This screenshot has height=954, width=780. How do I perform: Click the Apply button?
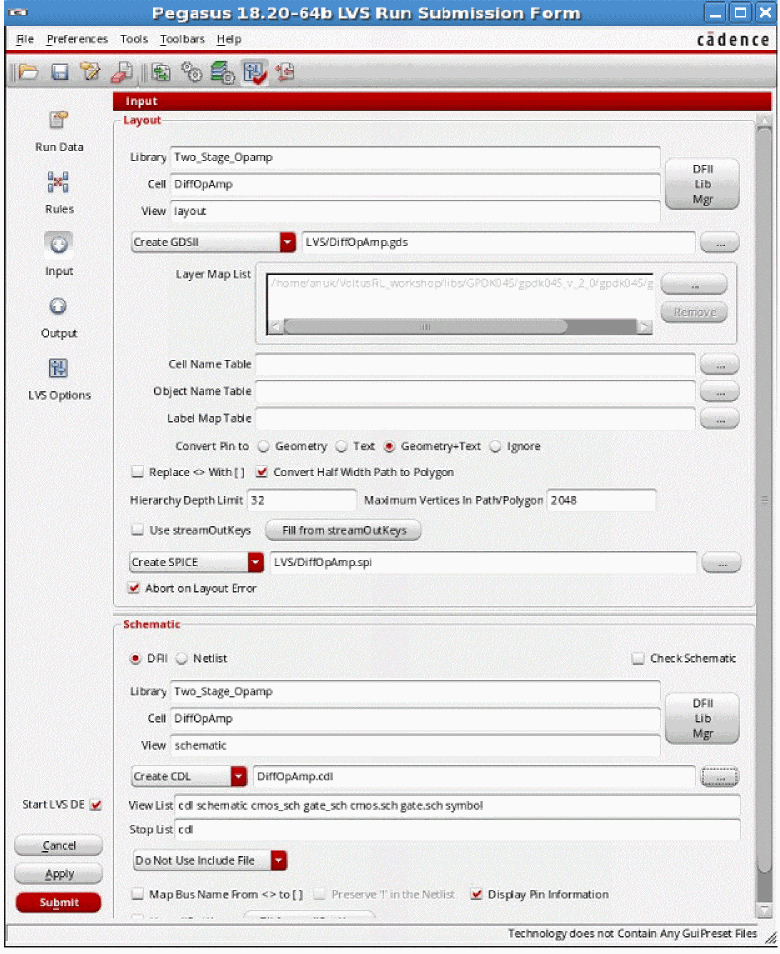(59, 874)
